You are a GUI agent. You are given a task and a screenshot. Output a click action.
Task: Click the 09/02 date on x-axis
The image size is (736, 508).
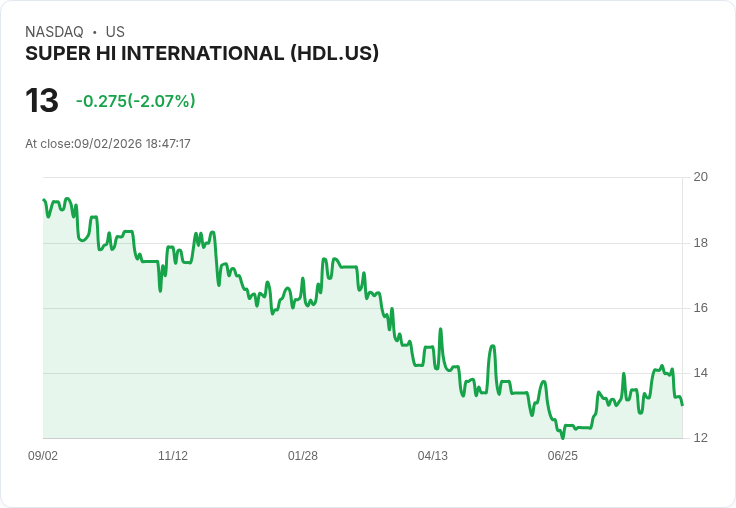click(x=43, y=455)
